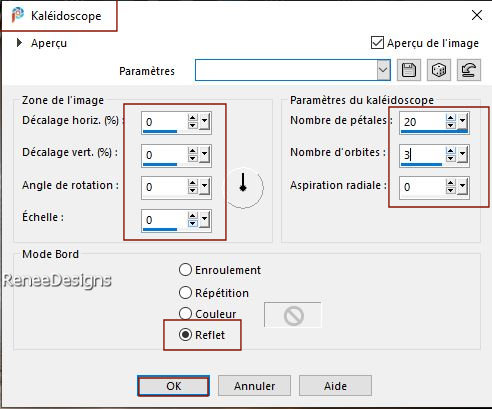Click the randomize parameters dice icon

[x=439, y=70]
